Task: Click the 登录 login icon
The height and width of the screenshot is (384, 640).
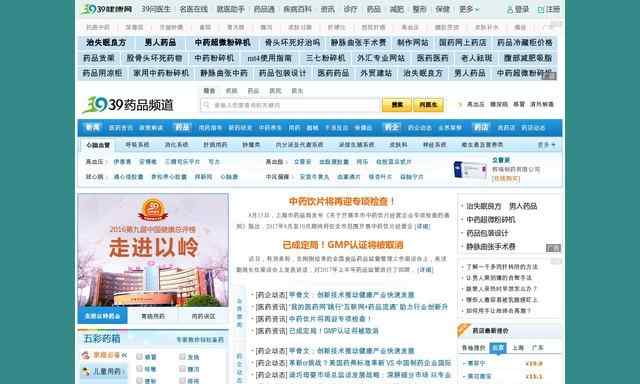Action: [x=510, y=9]
